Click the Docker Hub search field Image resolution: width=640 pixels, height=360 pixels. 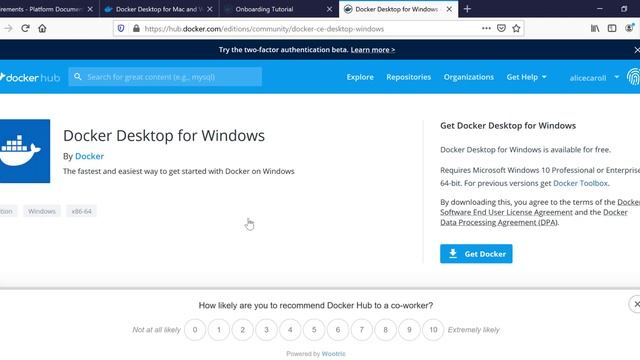165,77
